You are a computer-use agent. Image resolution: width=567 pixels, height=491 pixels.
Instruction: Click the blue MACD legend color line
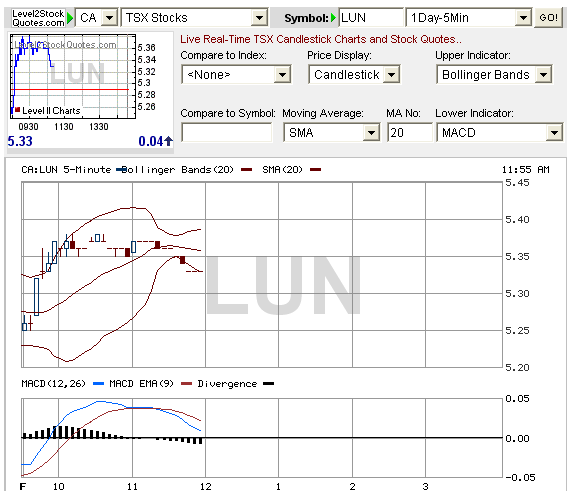[98, 384]
